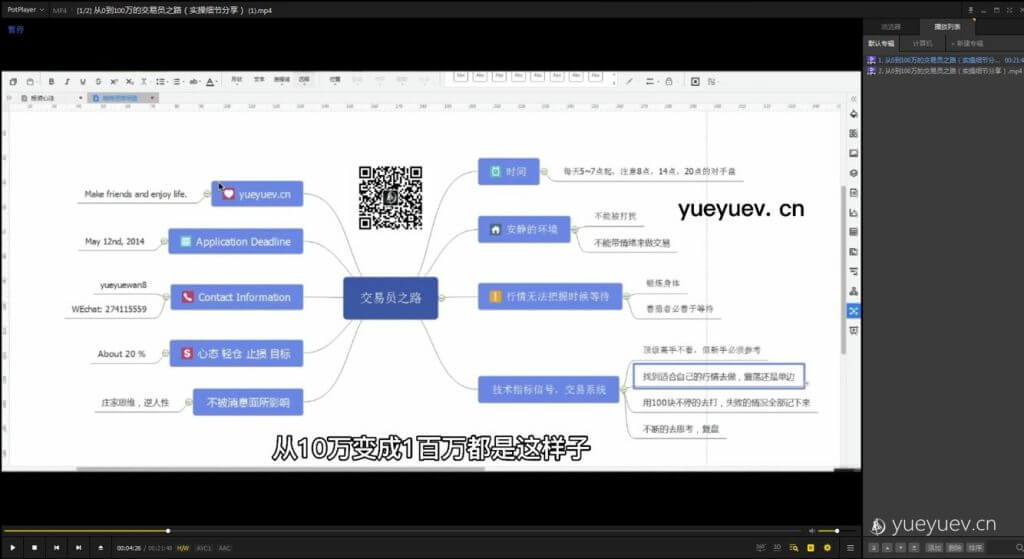
Task: Click the playlist Delete button
Action: 955,548
